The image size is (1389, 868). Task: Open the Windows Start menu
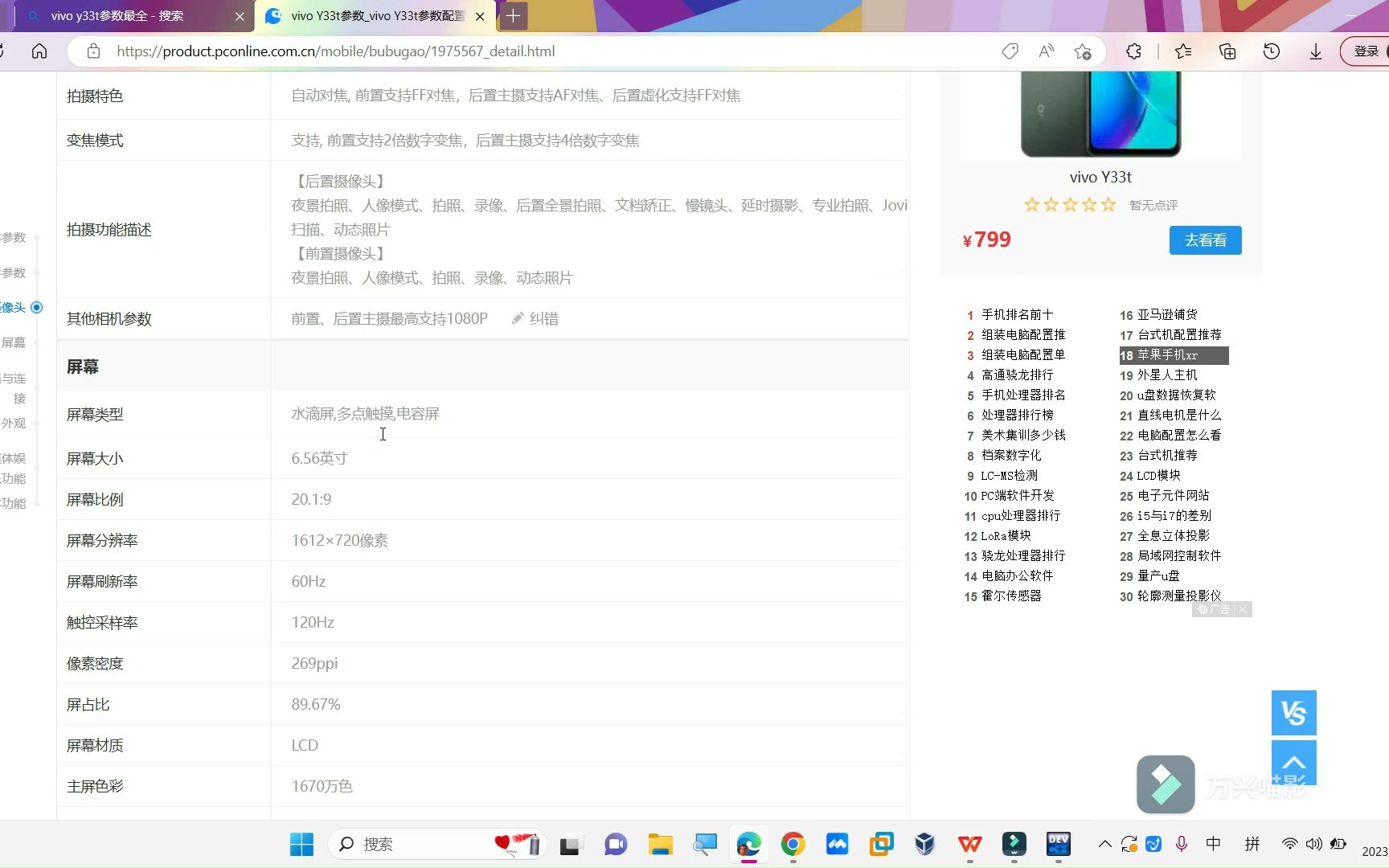(302, 844)
